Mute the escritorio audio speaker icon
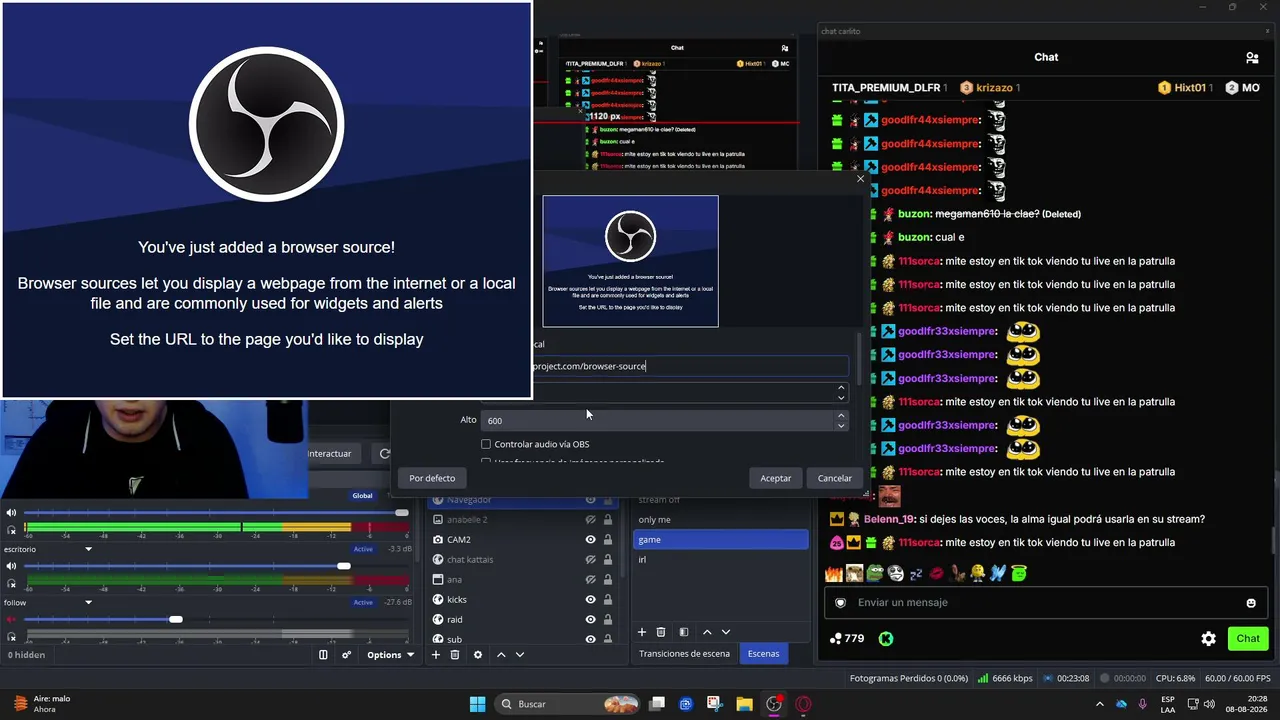 click(x=11, y=566)
